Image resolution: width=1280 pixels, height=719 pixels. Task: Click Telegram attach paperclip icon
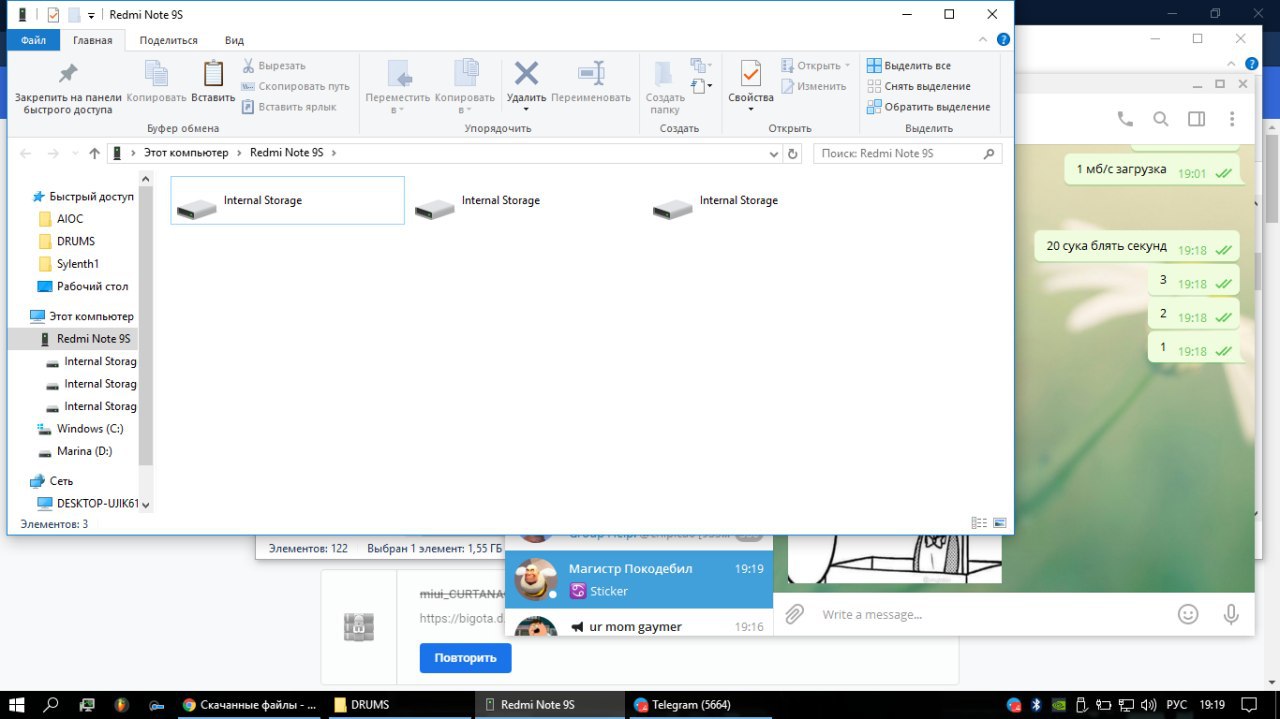pyautogui.click(x=794, y=614)
